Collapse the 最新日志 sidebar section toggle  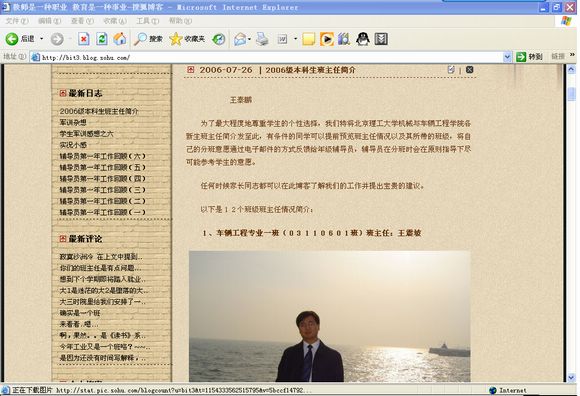[x=63, y=93]
